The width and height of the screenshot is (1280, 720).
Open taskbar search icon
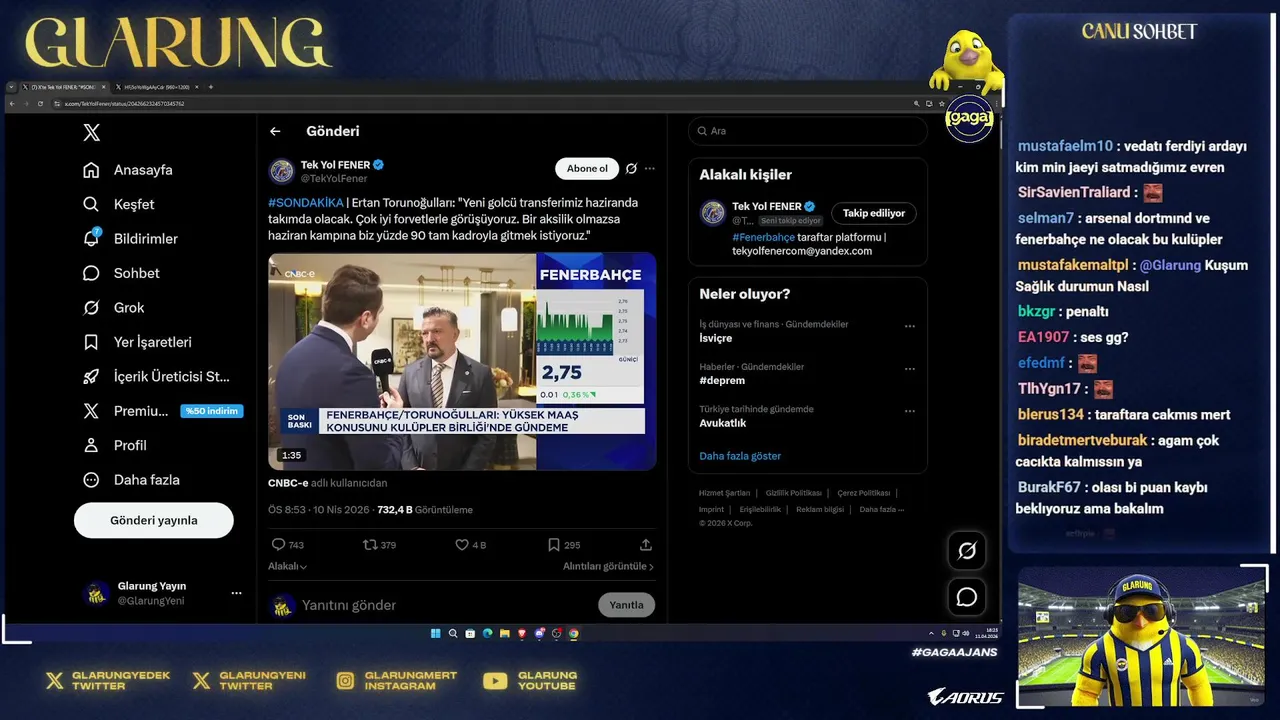pos(453,633)
